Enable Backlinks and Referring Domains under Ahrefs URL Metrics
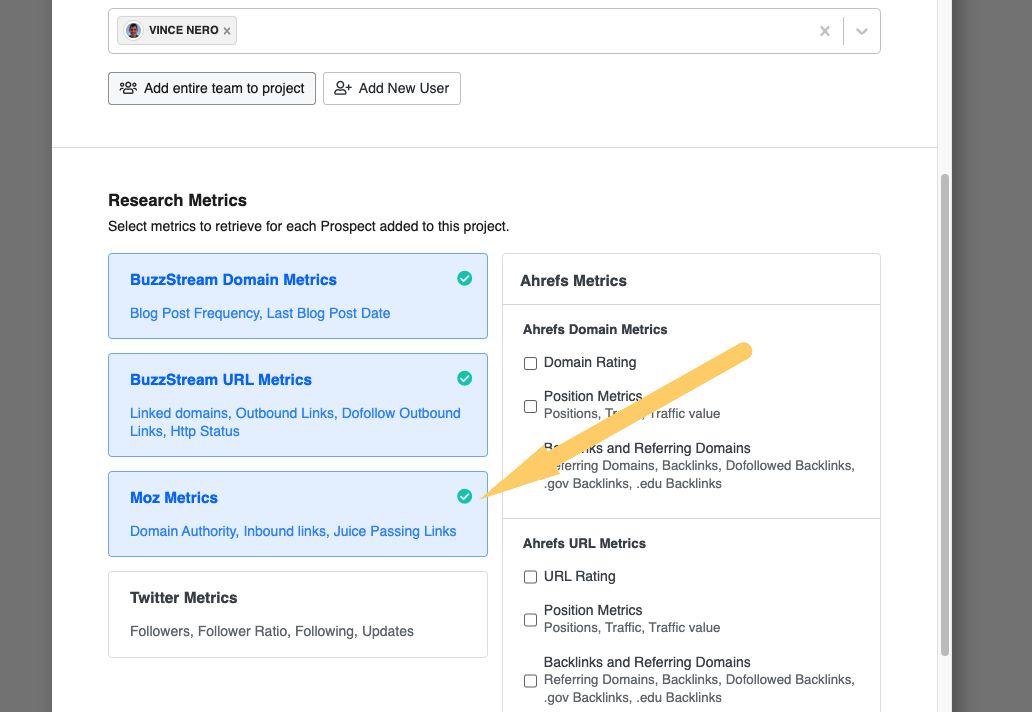Screen dimensions: 1032x712 [x=530, y=680]
